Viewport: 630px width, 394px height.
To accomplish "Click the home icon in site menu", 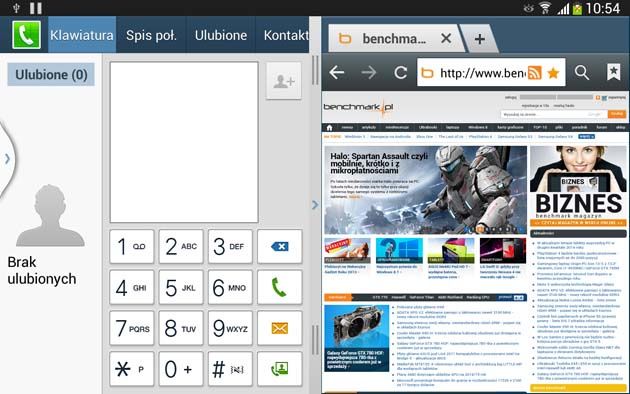I will (x=329, y=128).
